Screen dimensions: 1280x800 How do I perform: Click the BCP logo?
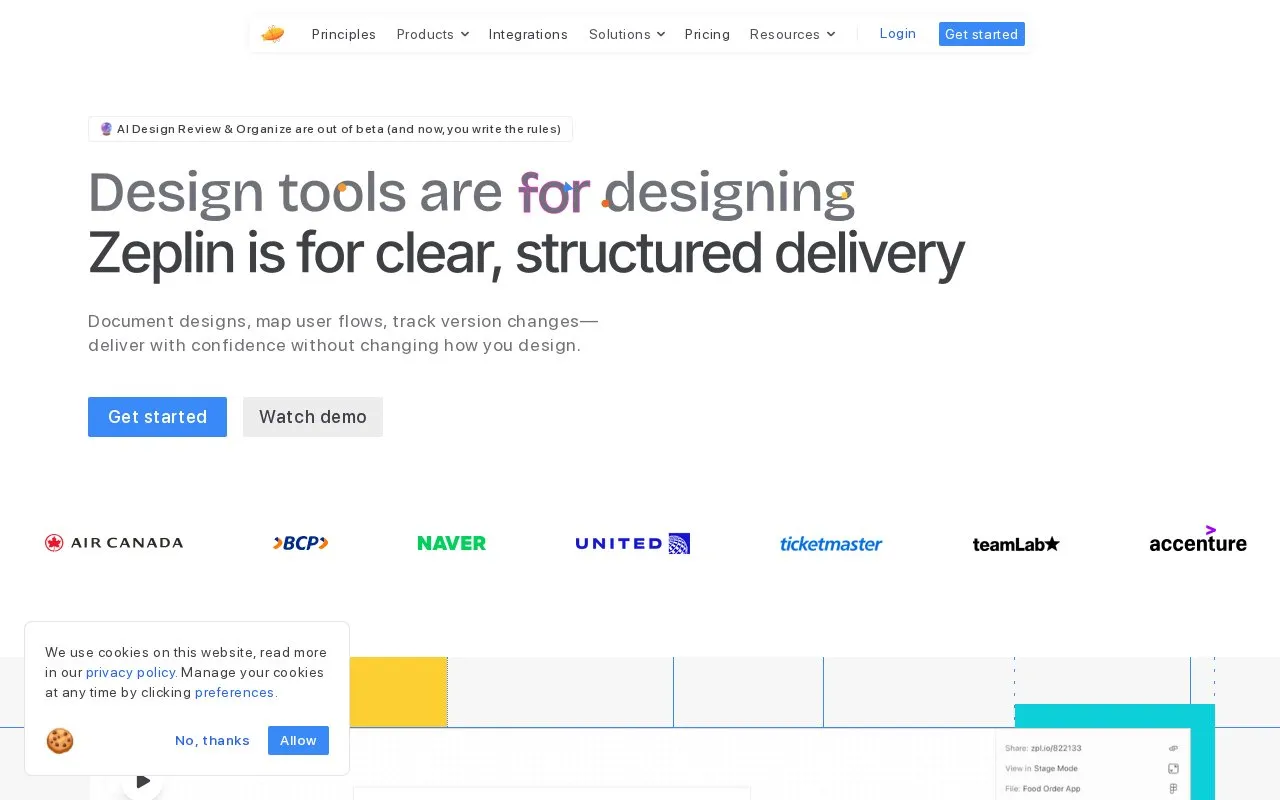(x=301, y=543)
